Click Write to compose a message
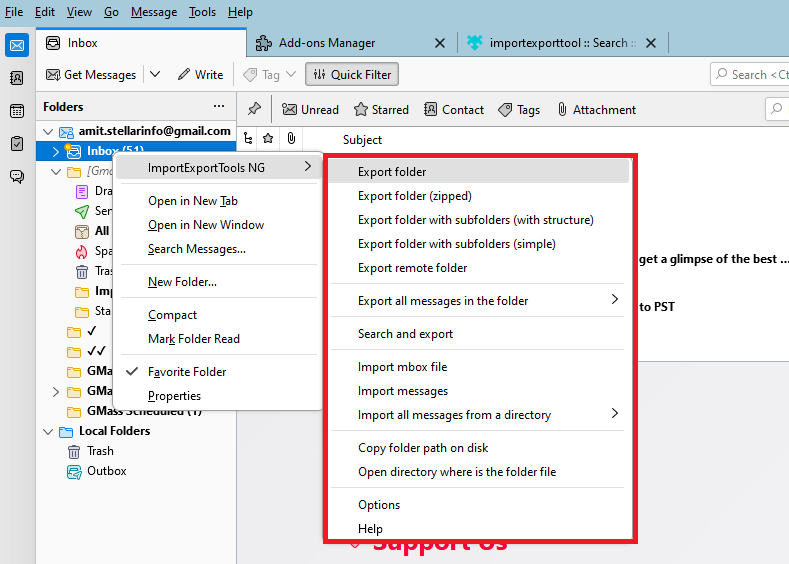The height and width of the screenshot is (564, 789). 200,74
